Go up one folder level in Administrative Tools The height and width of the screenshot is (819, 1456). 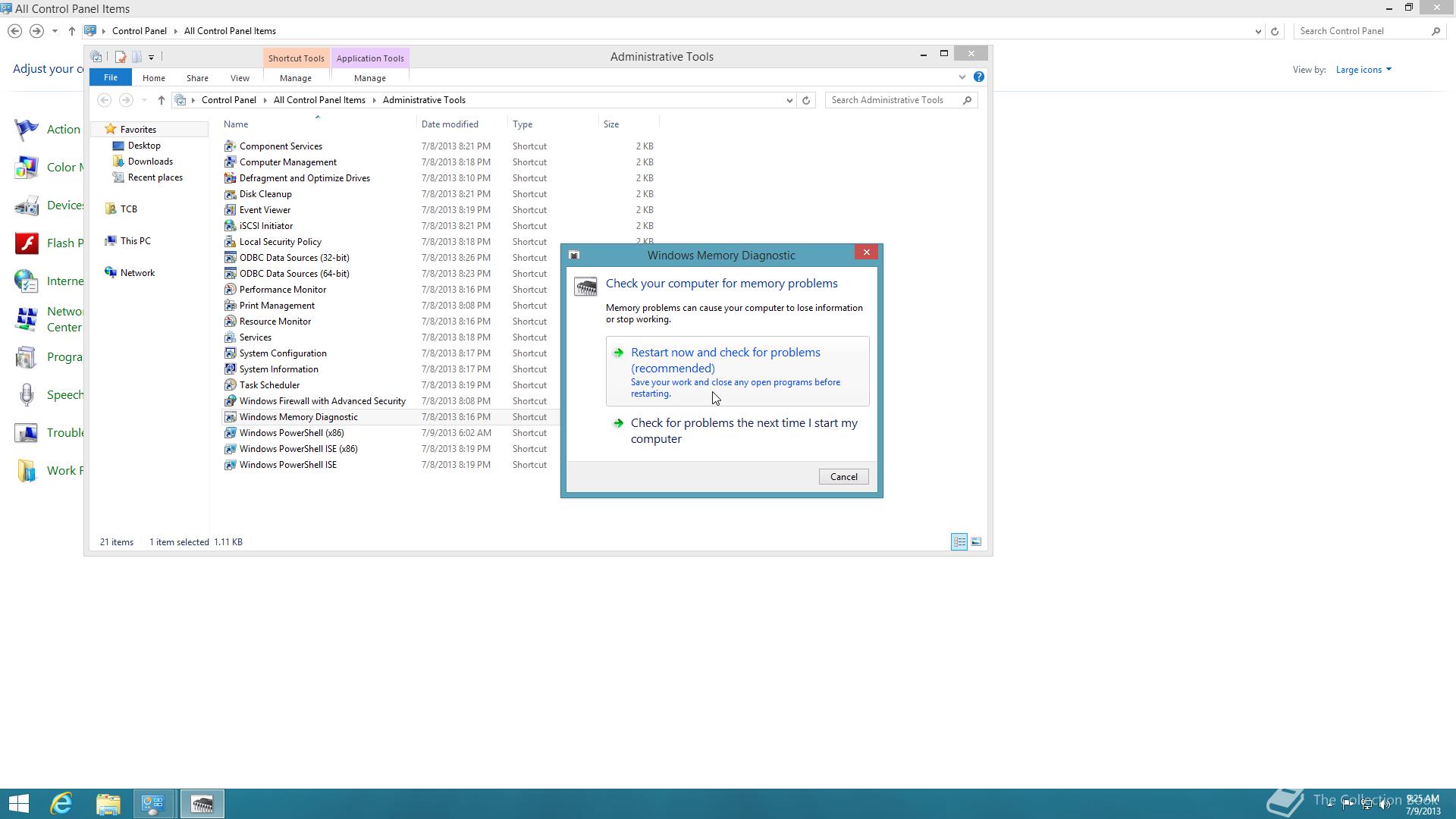tap(161, 100)
